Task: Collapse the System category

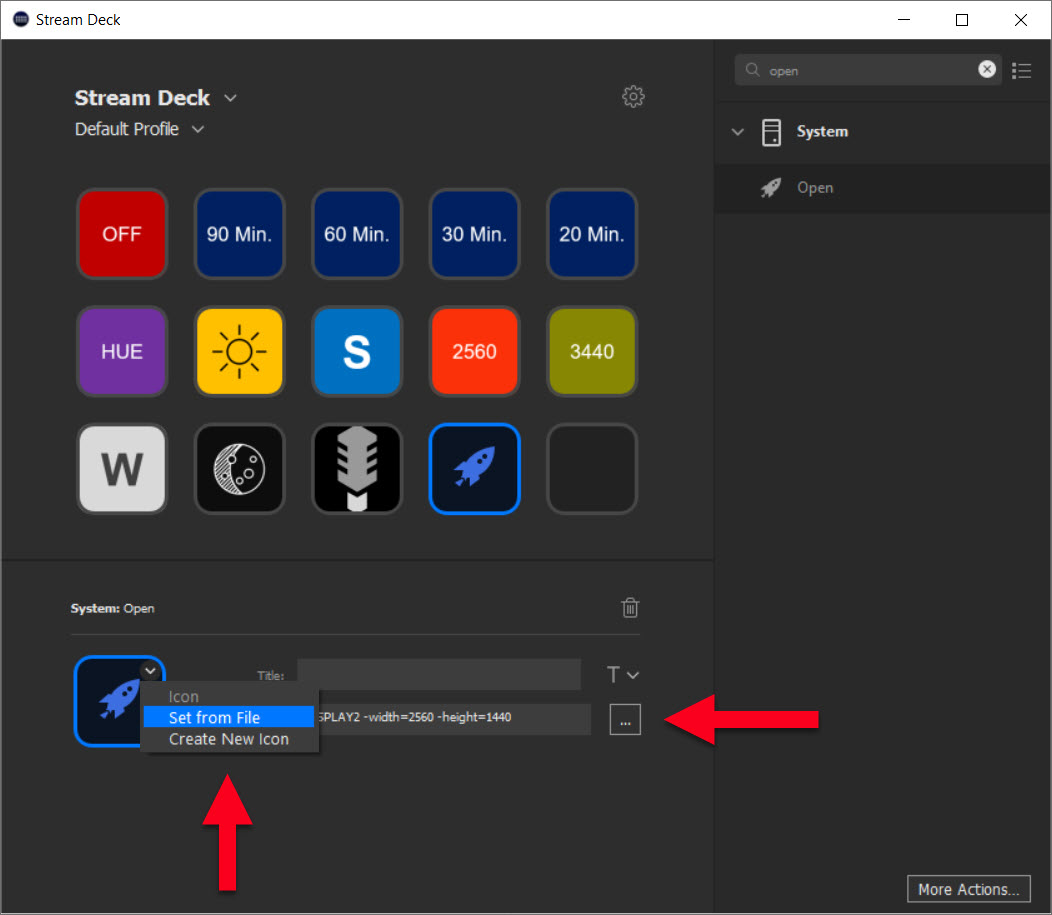Action: click(x=737, y=132)
